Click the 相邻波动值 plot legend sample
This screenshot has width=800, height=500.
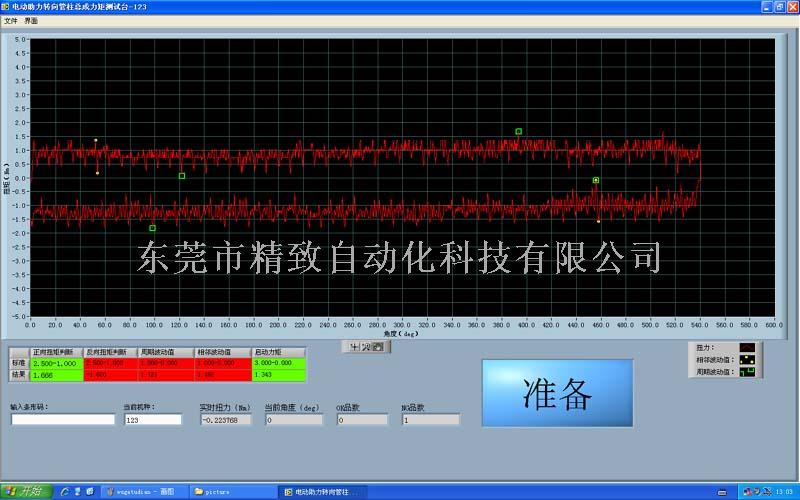click(x=747, y=360)
